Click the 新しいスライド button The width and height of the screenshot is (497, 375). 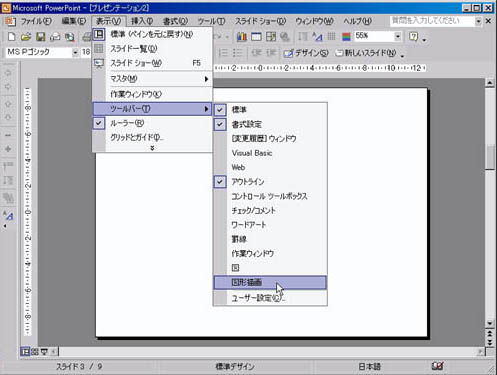click(366, 53)
